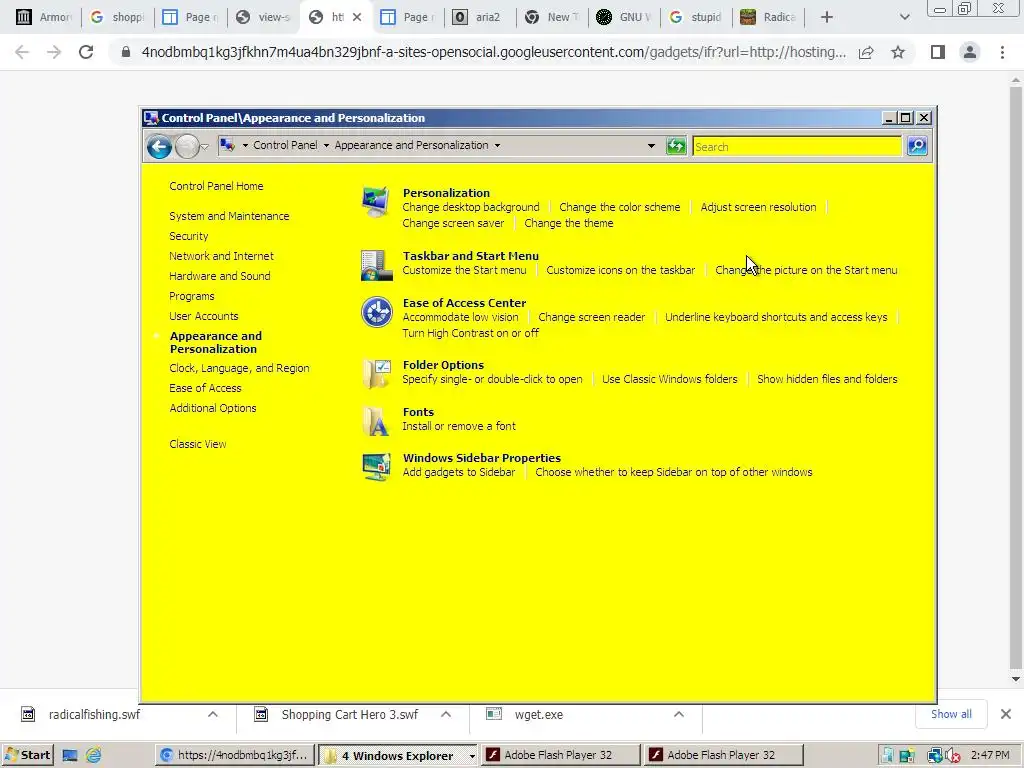Switch to the stupid Google search tab
The height and width of the screenshot is (768, 1024).
tap(696, 17)
